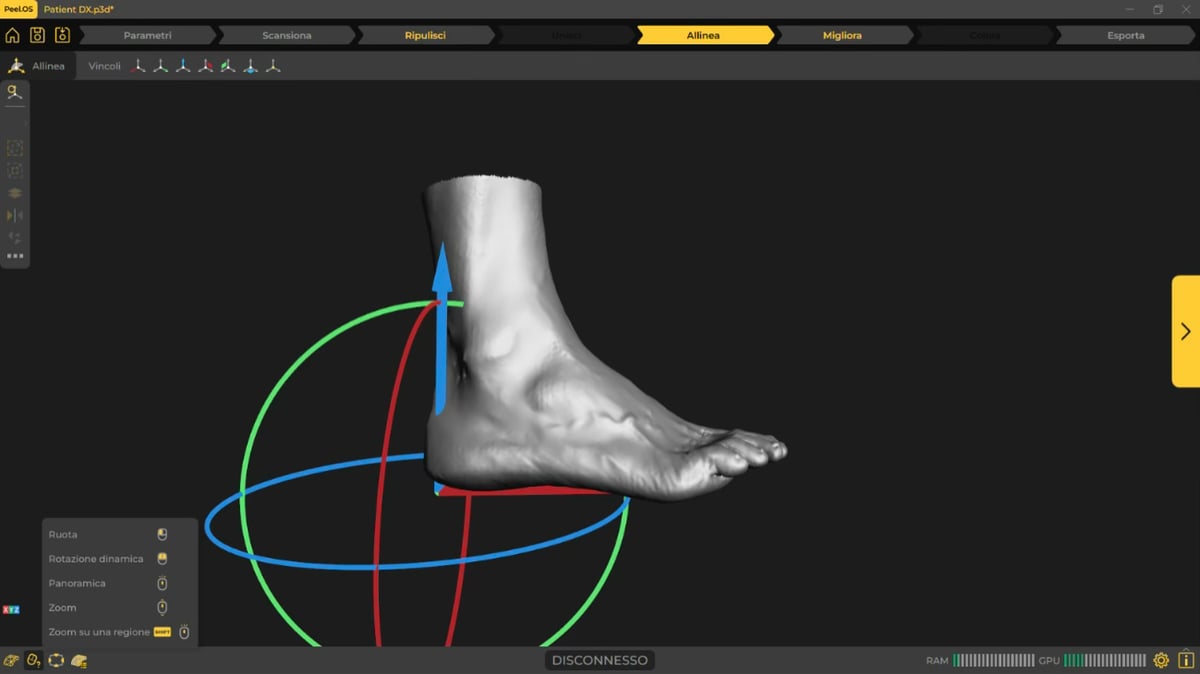Viewport: 1200px width, 674px height.
Task: Open the info icon at bottom right
Action: pyautogui.click(x=1186, y=660)
